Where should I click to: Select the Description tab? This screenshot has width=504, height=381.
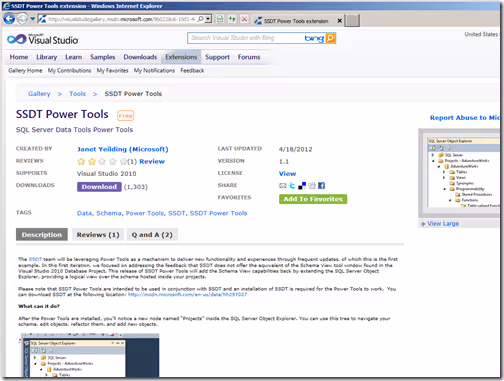42,235
